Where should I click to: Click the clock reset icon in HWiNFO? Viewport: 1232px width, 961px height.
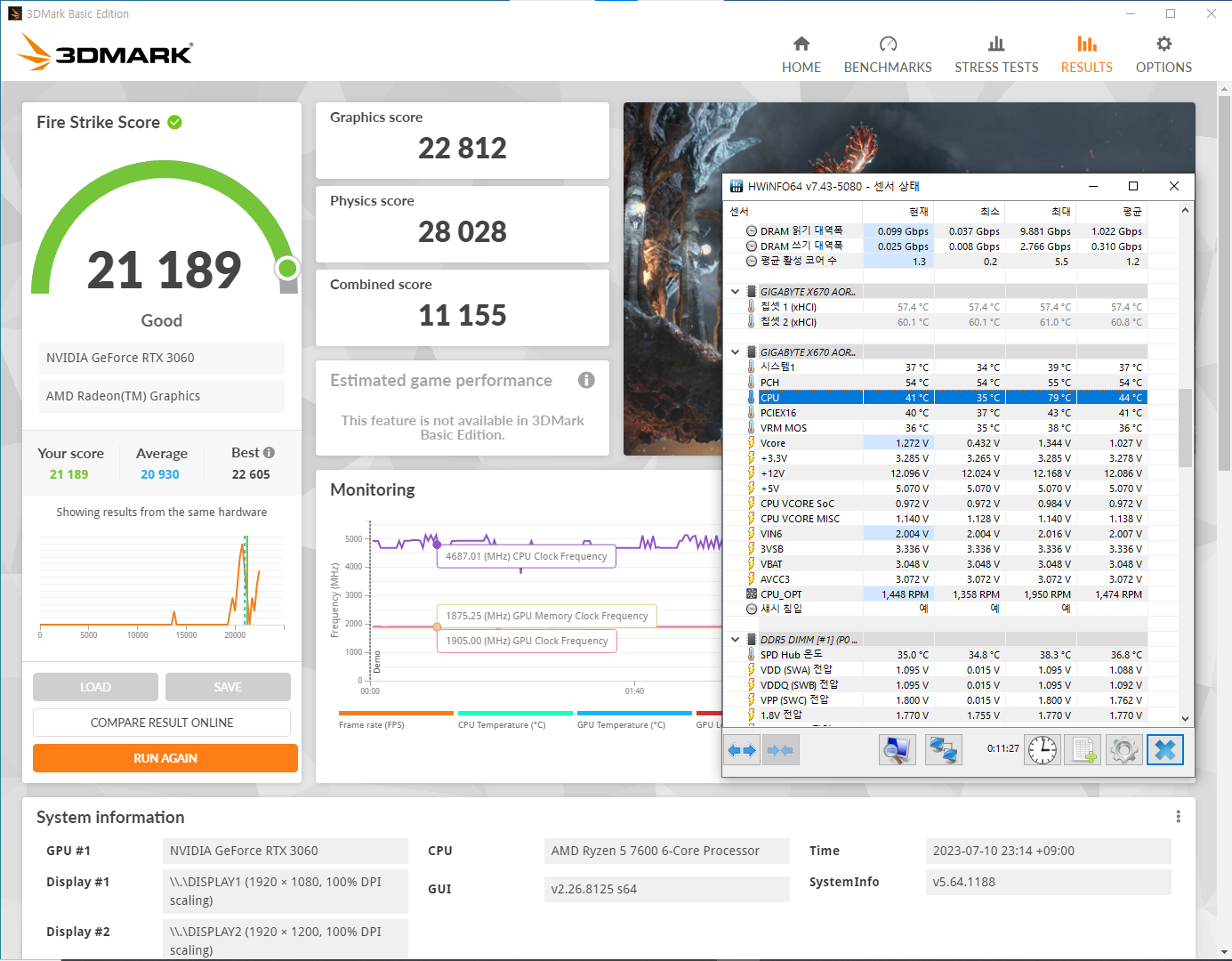click(1043, 750)
